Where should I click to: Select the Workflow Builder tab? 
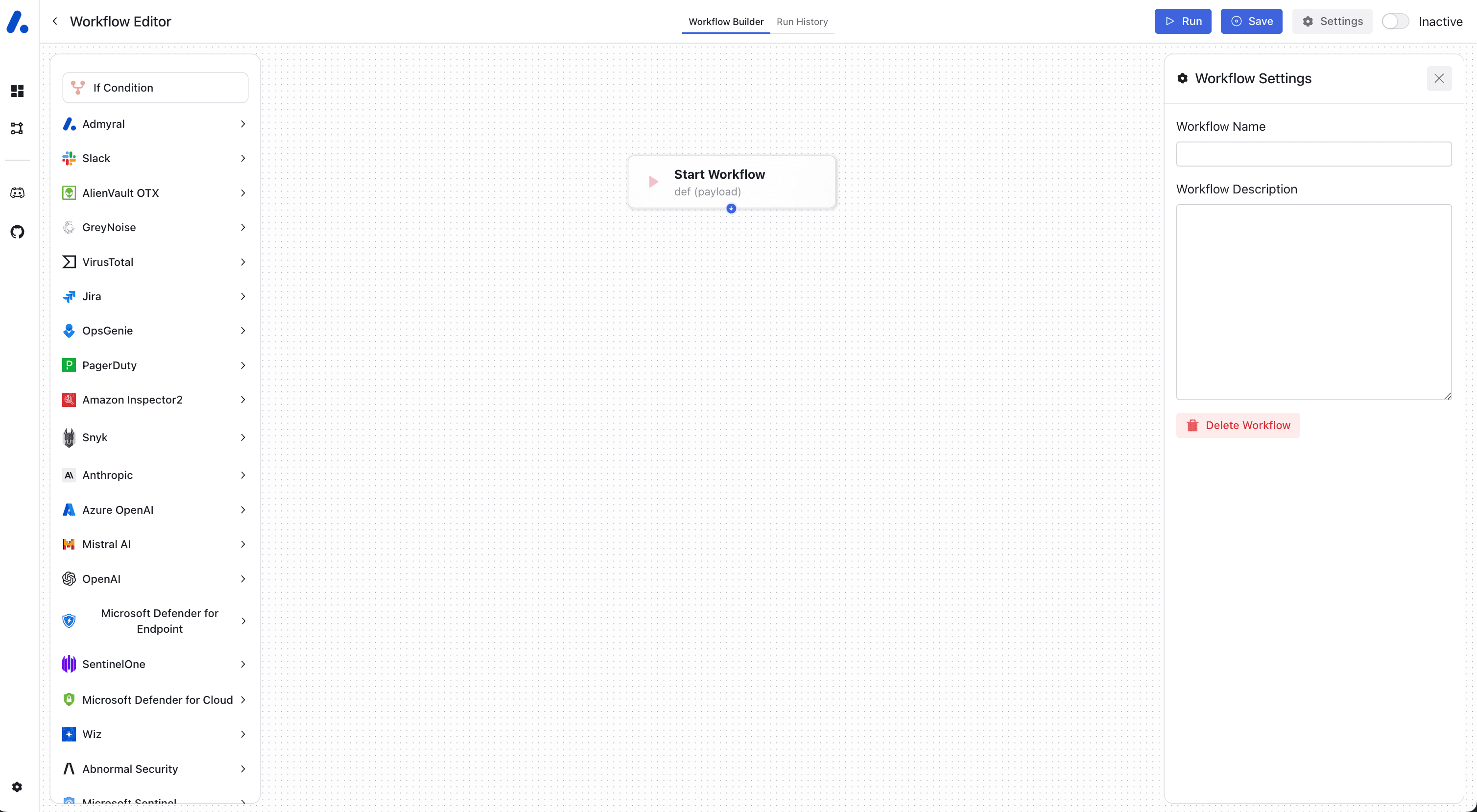click(726, 21)
